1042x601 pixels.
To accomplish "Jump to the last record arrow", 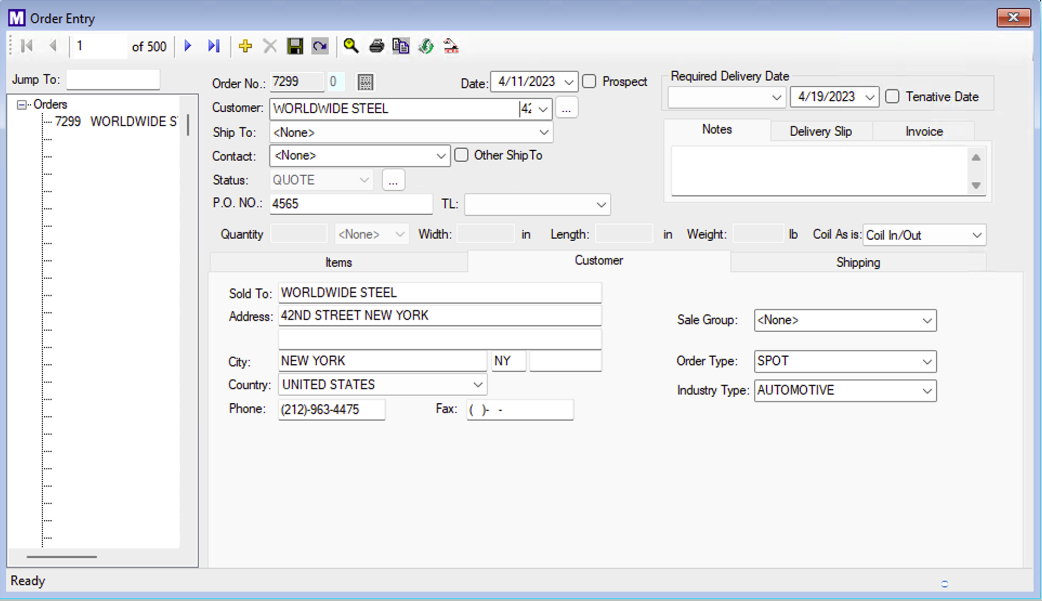I will [213, 46].
